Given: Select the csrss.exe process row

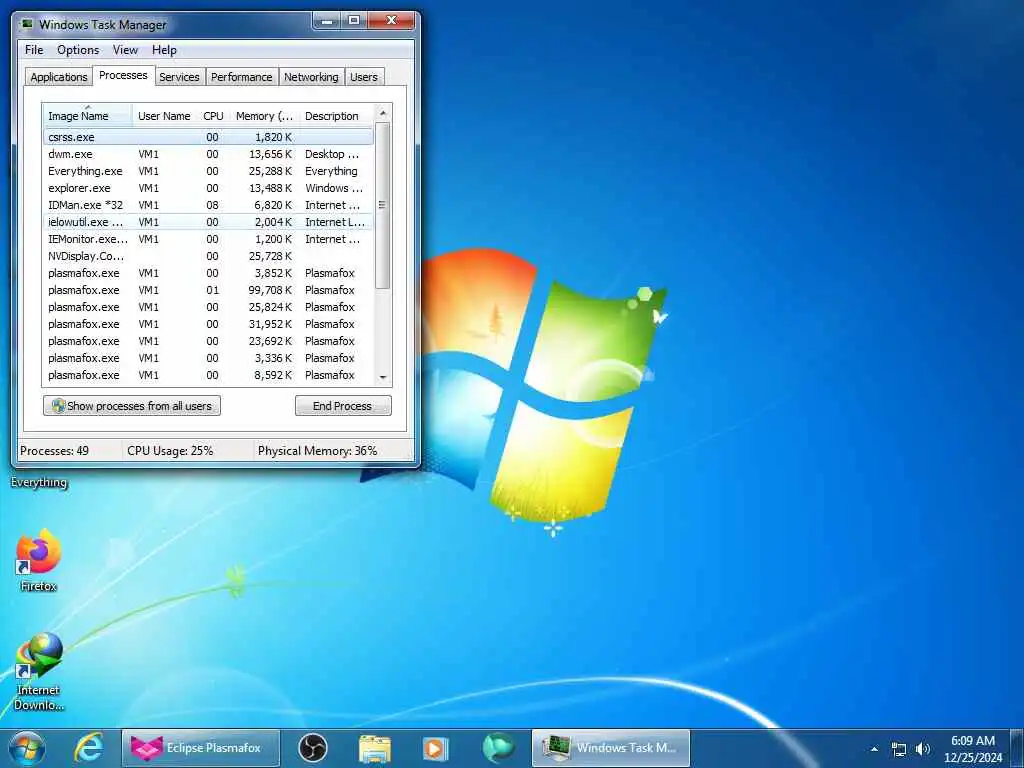Looking at the screenshot, I should pos(208,137).
